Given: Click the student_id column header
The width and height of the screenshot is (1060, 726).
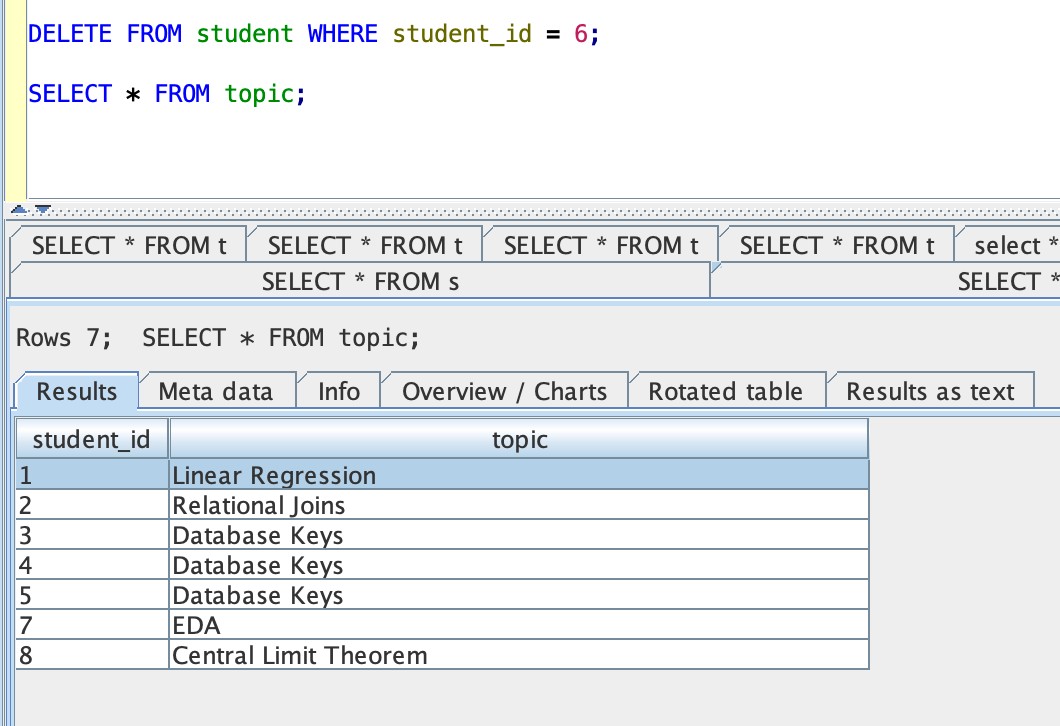Looking at the screenshot, I should 91,438.
